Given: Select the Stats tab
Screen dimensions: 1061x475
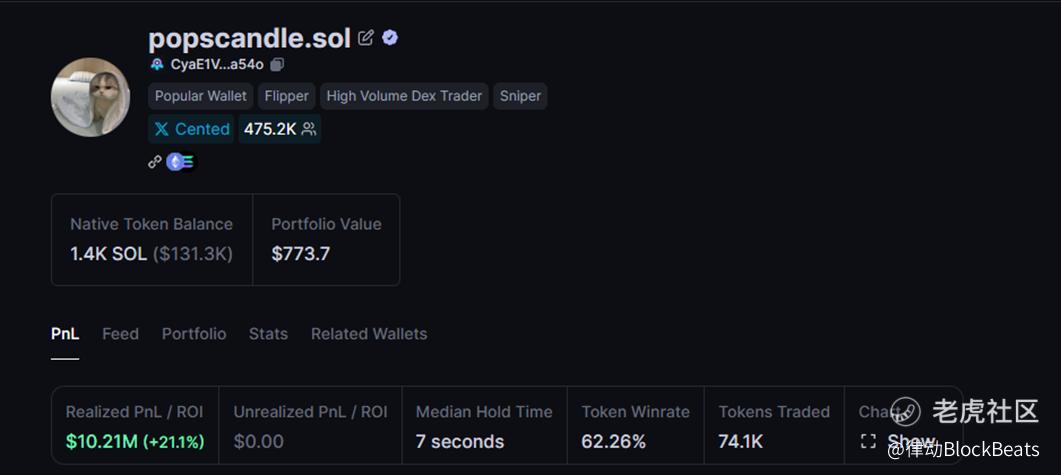Looking at the screenshot, I should [268, 334].
